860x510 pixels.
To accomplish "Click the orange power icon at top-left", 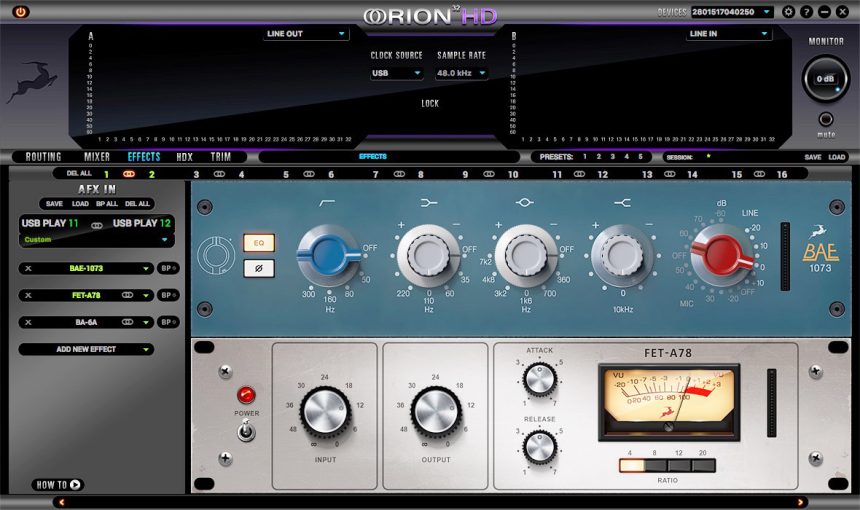I will (21, 11).
